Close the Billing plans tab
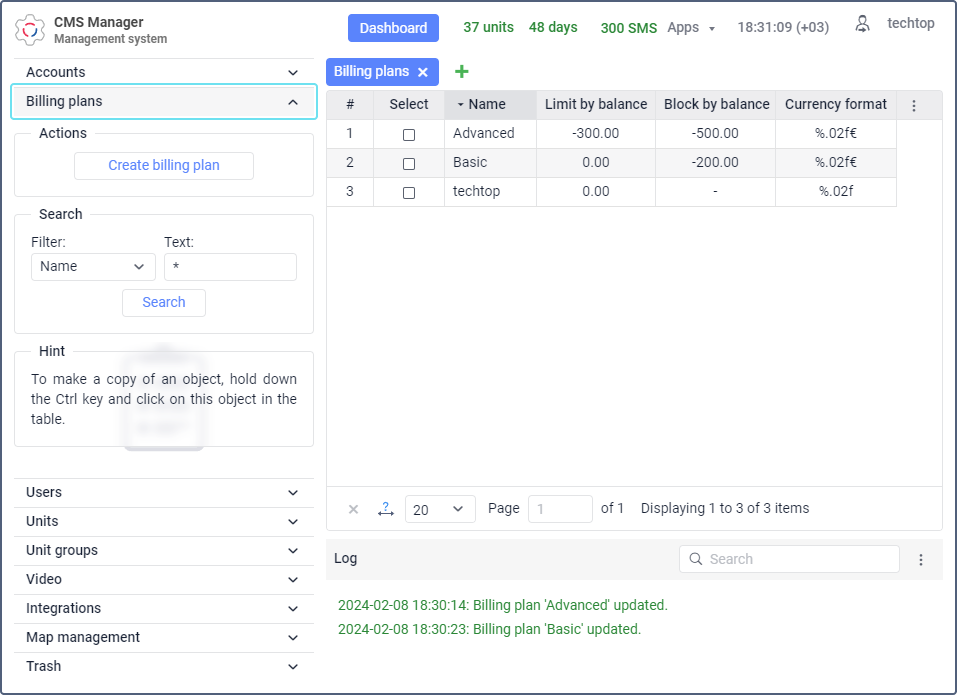Screen dimensions: 957x695 point(423,72)
